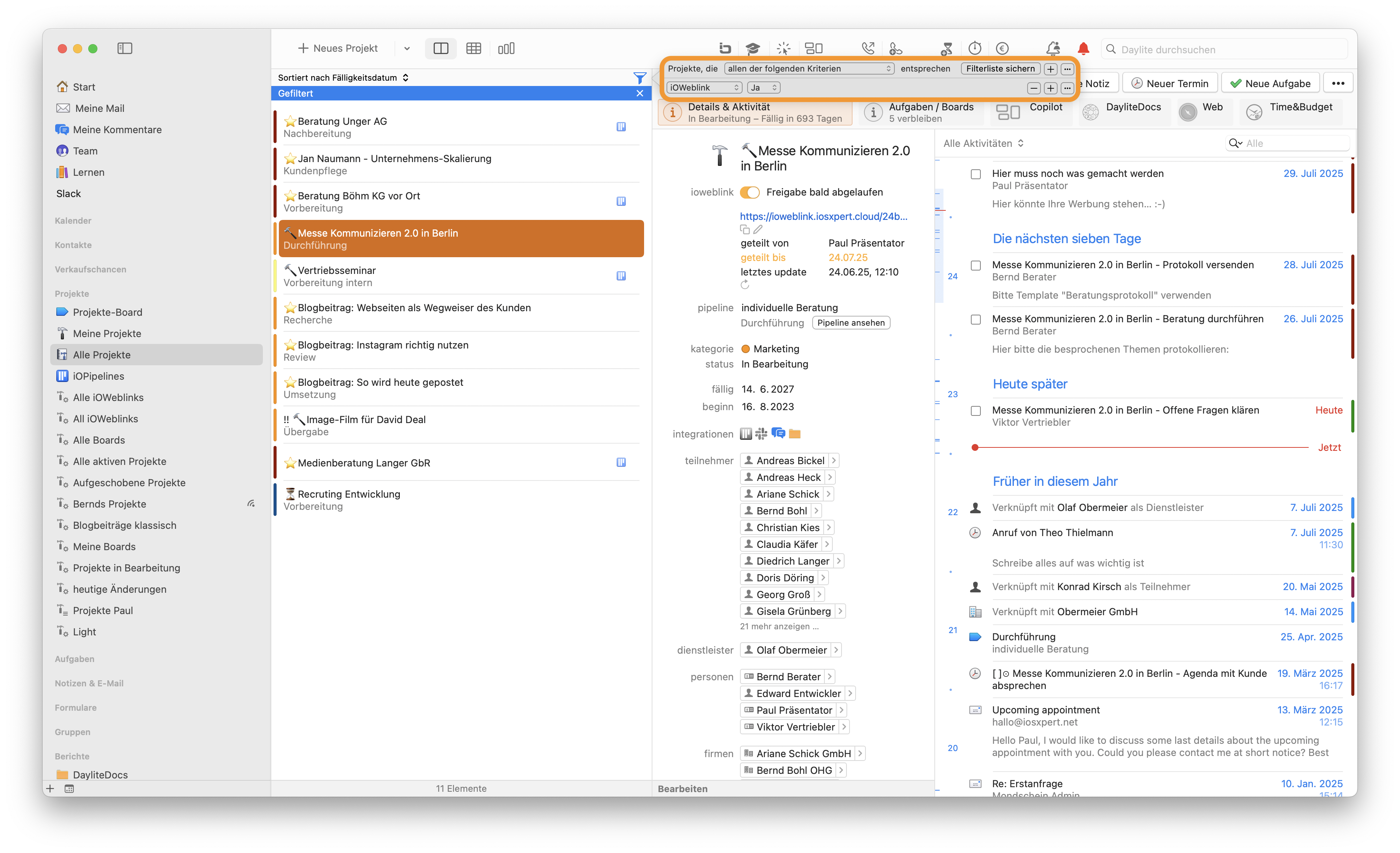Viewport: 1400px width, 853px height.
Task: Click the blue filter funnel icon
Action: click(x=640, y=78)
